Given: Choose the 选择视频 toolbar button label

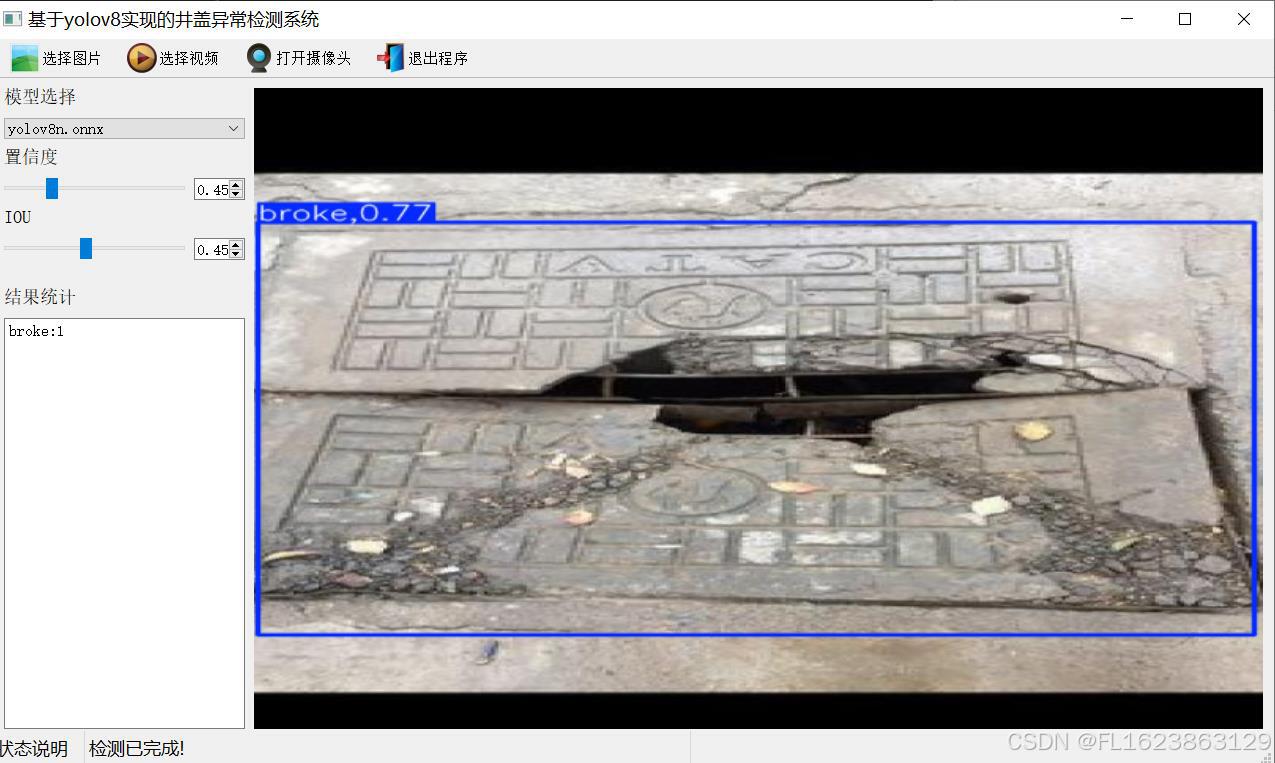Looking at the screenshot, I should click(189, 58).
